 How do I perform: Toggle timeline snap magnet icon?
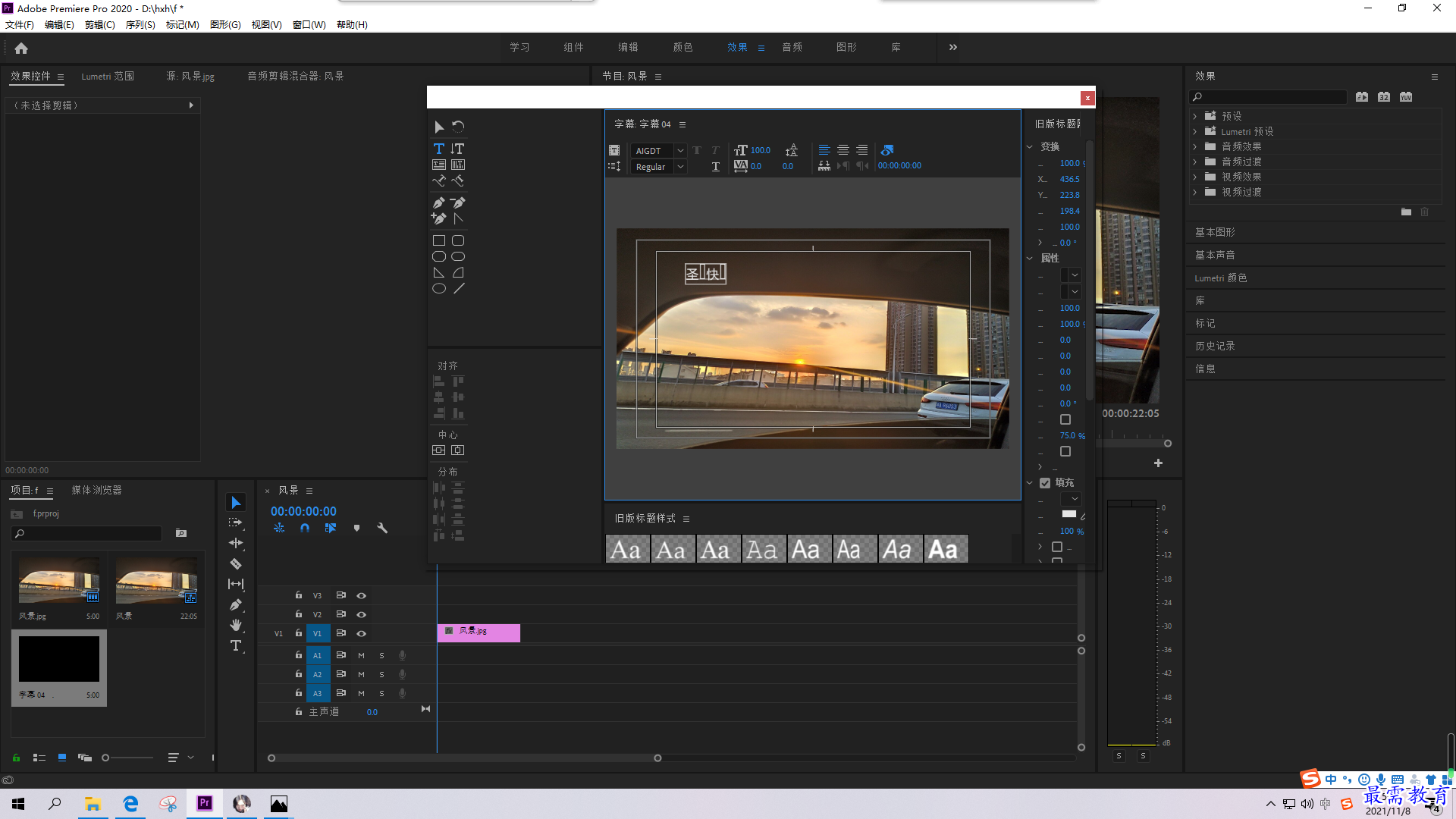(305, 528)
